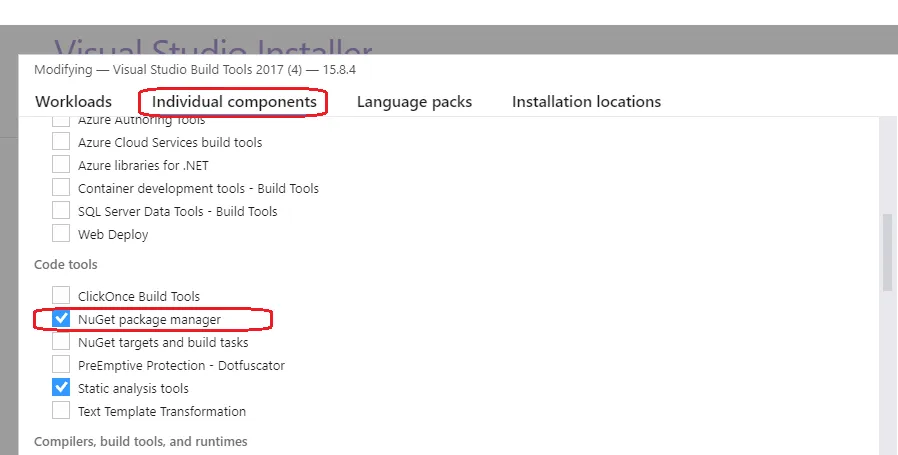Enable the ClickOnce Build Tools checkbox

pos(61,296)
